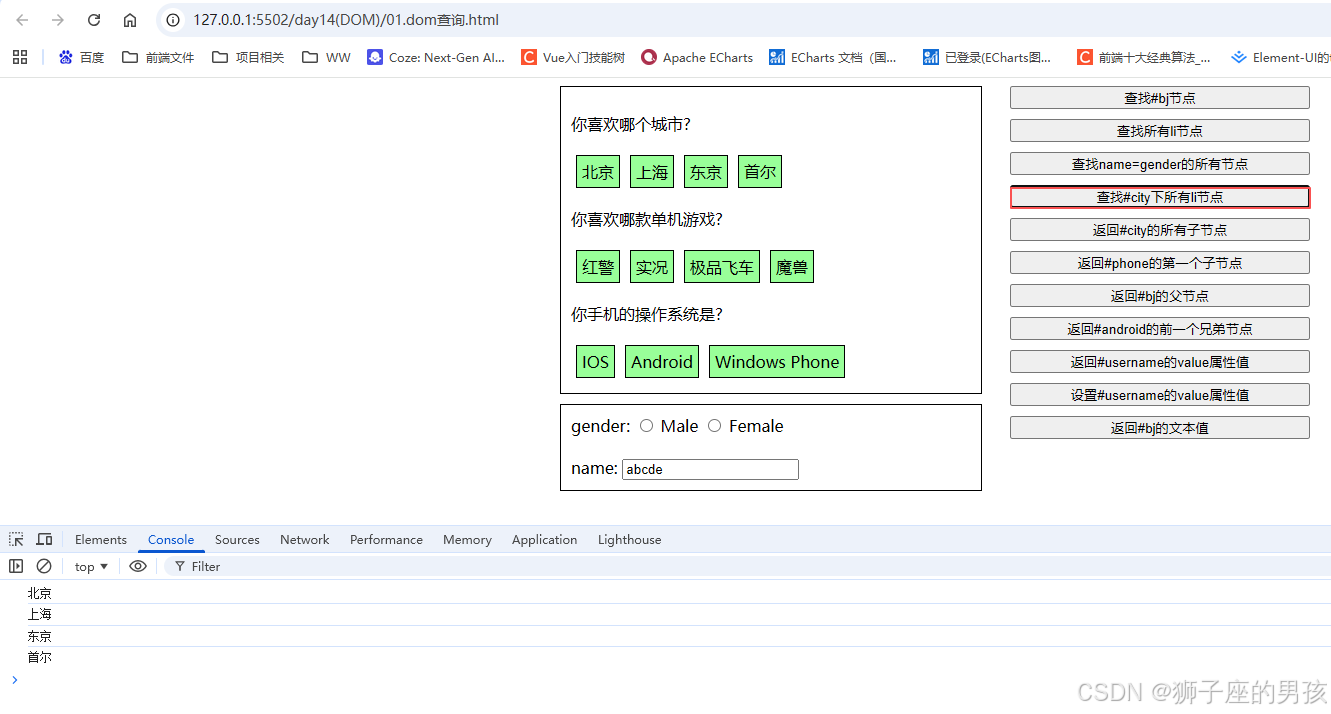1331x714 pixels.
Task: Click the 实况 game item
Action: 652,267
